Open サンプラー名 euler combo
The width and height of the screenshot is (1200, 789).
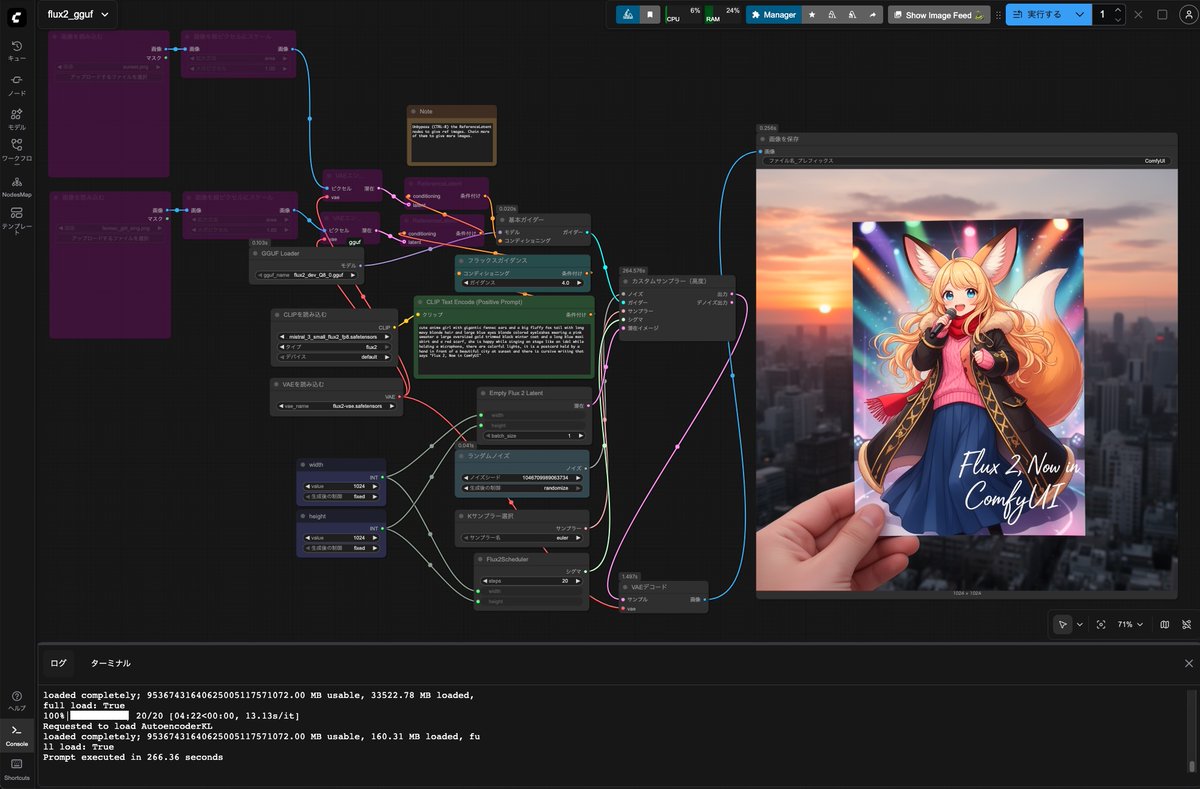(x=522, y=537)
